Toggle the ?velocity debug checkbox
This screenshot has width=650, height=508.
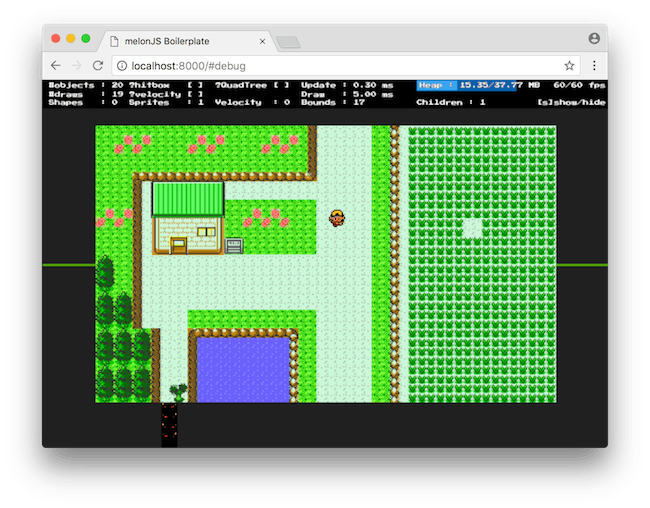pyautogui.click(x=195, y=94)
